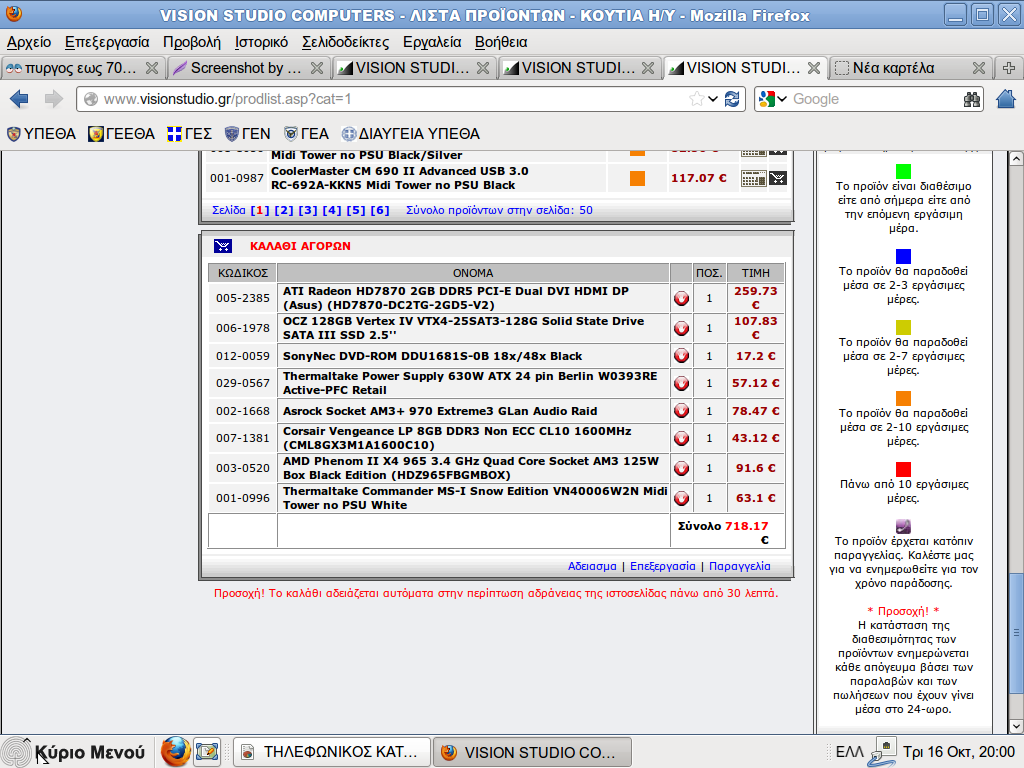Go to product list page [6]

[379, 210]
